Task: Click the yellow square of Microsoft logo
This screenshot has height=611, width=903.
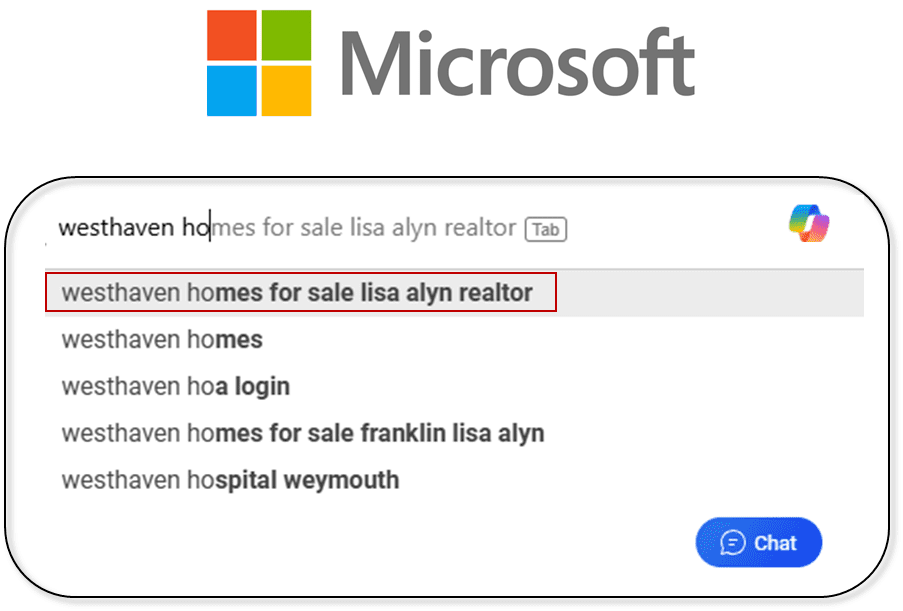Action: (286, 90)
